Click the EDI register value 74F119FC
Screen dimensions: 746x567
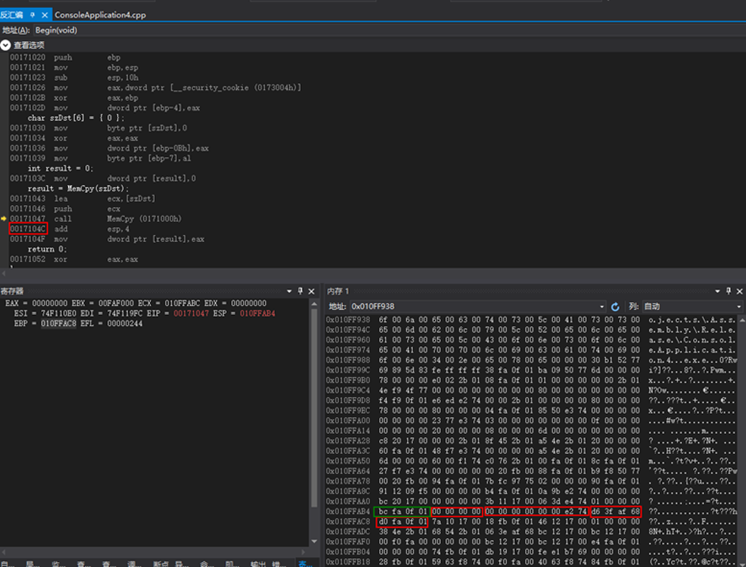(x=125, y=313)
